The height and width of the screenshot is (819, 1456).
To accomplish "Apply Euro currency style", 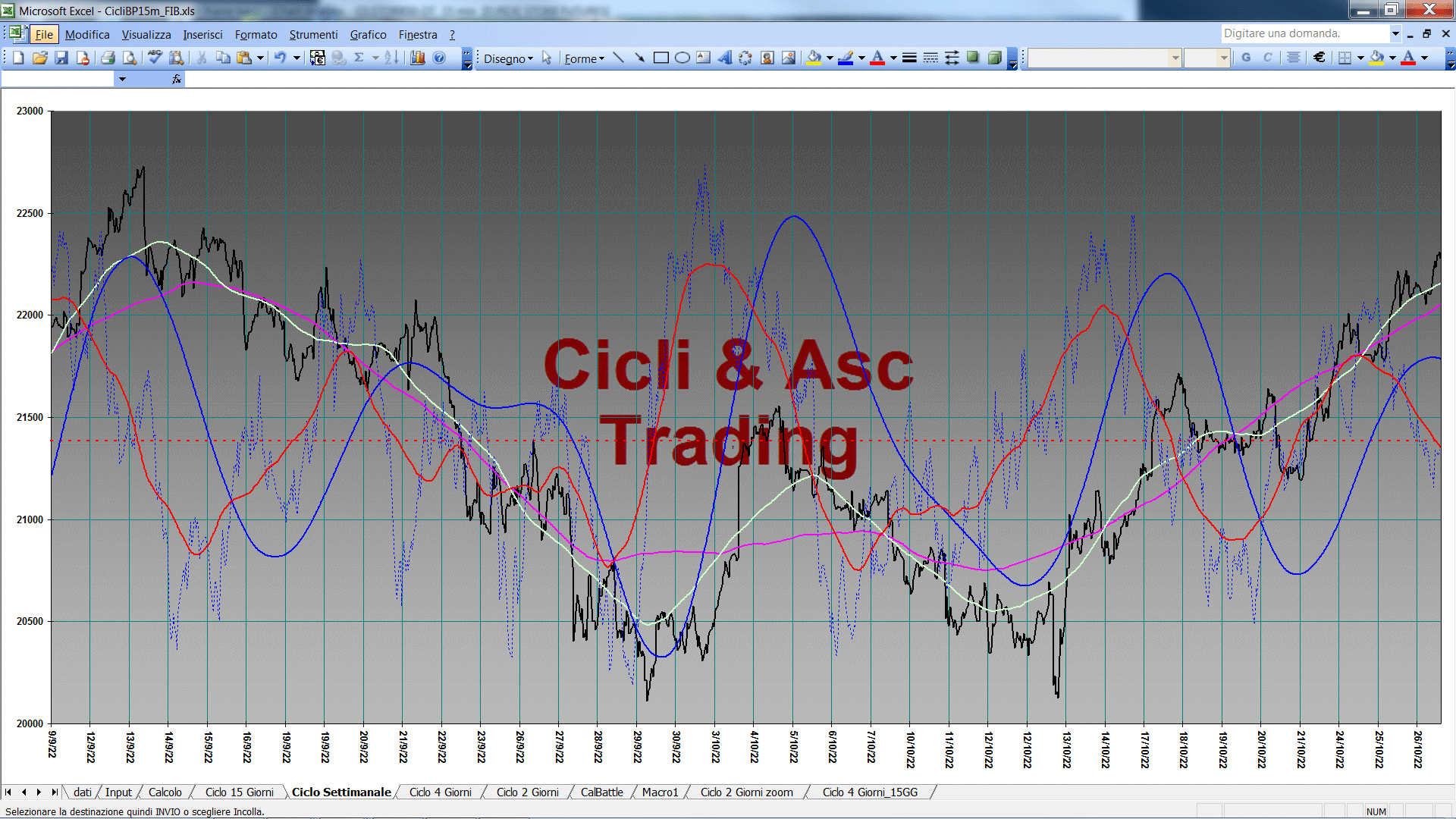I will (1319, 58).
